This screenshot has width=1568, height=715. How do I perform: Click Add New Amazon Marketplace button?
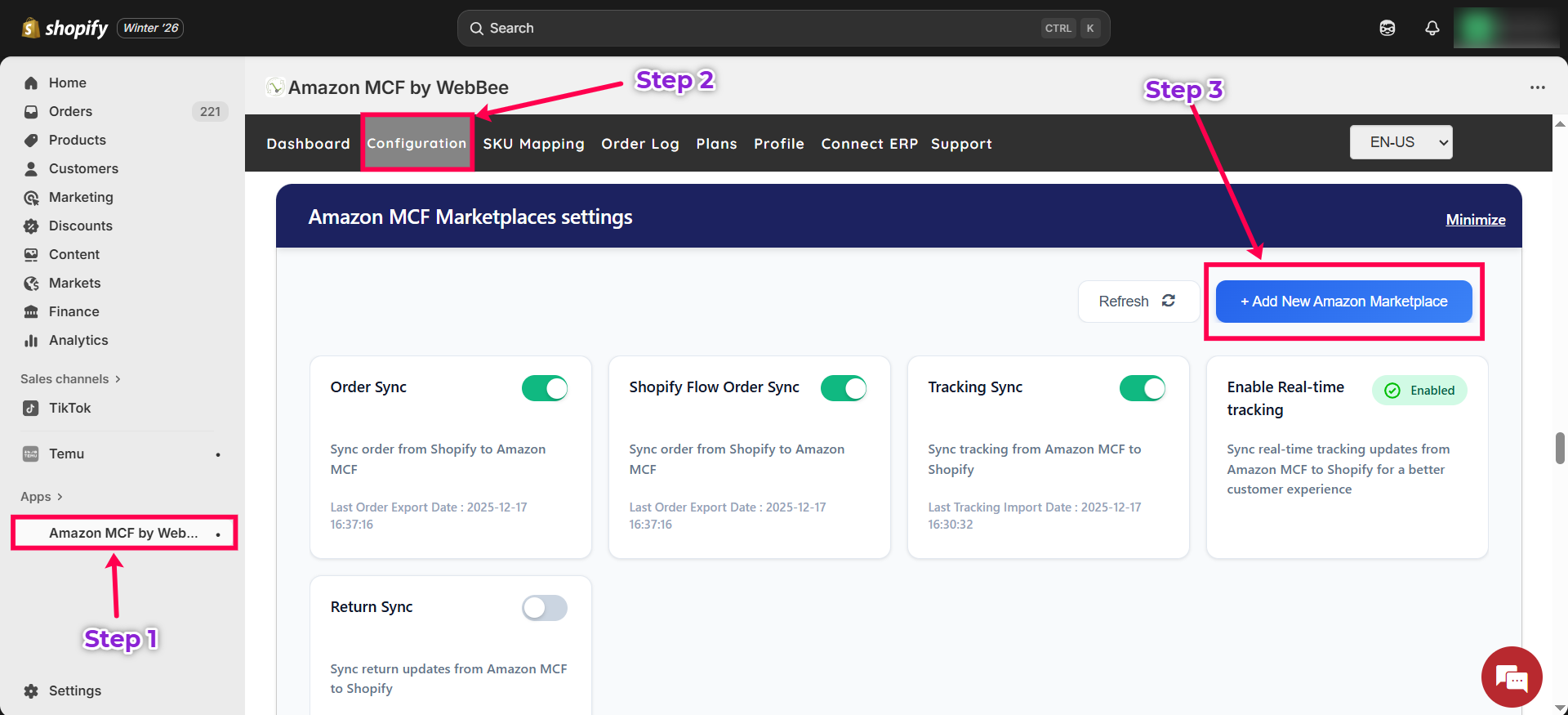1343,302
